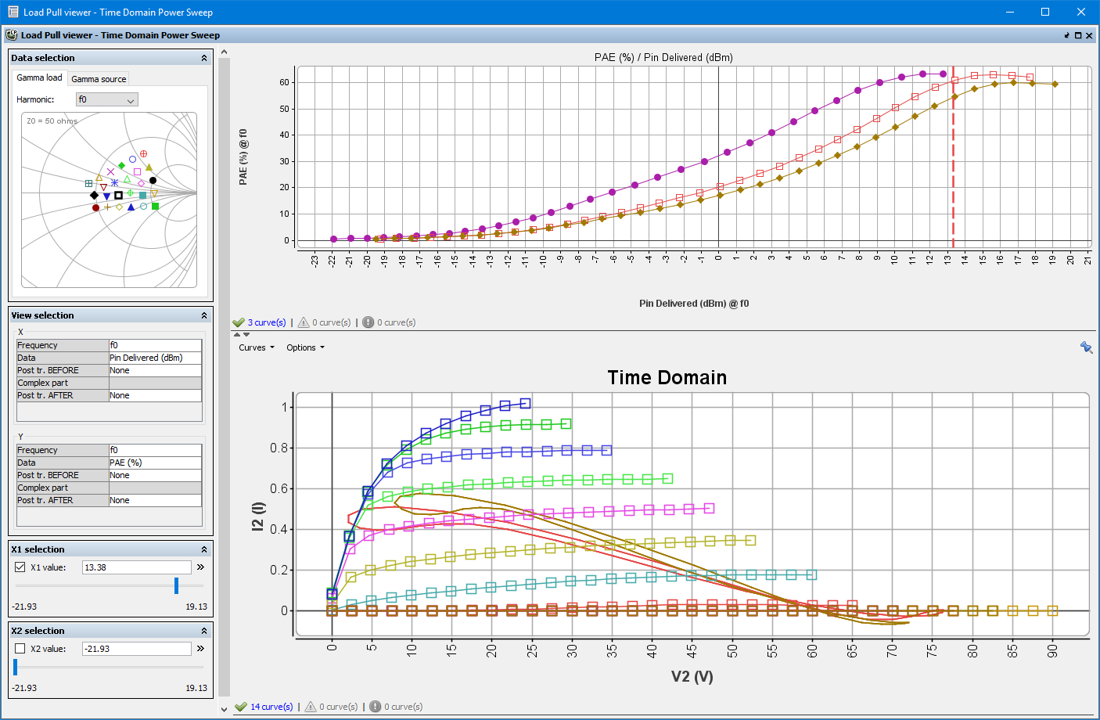Image resolution: width=1100 pixels, height=720 pixels.
Task: Collapse the Data selection panel
Action: click(204, 58)
